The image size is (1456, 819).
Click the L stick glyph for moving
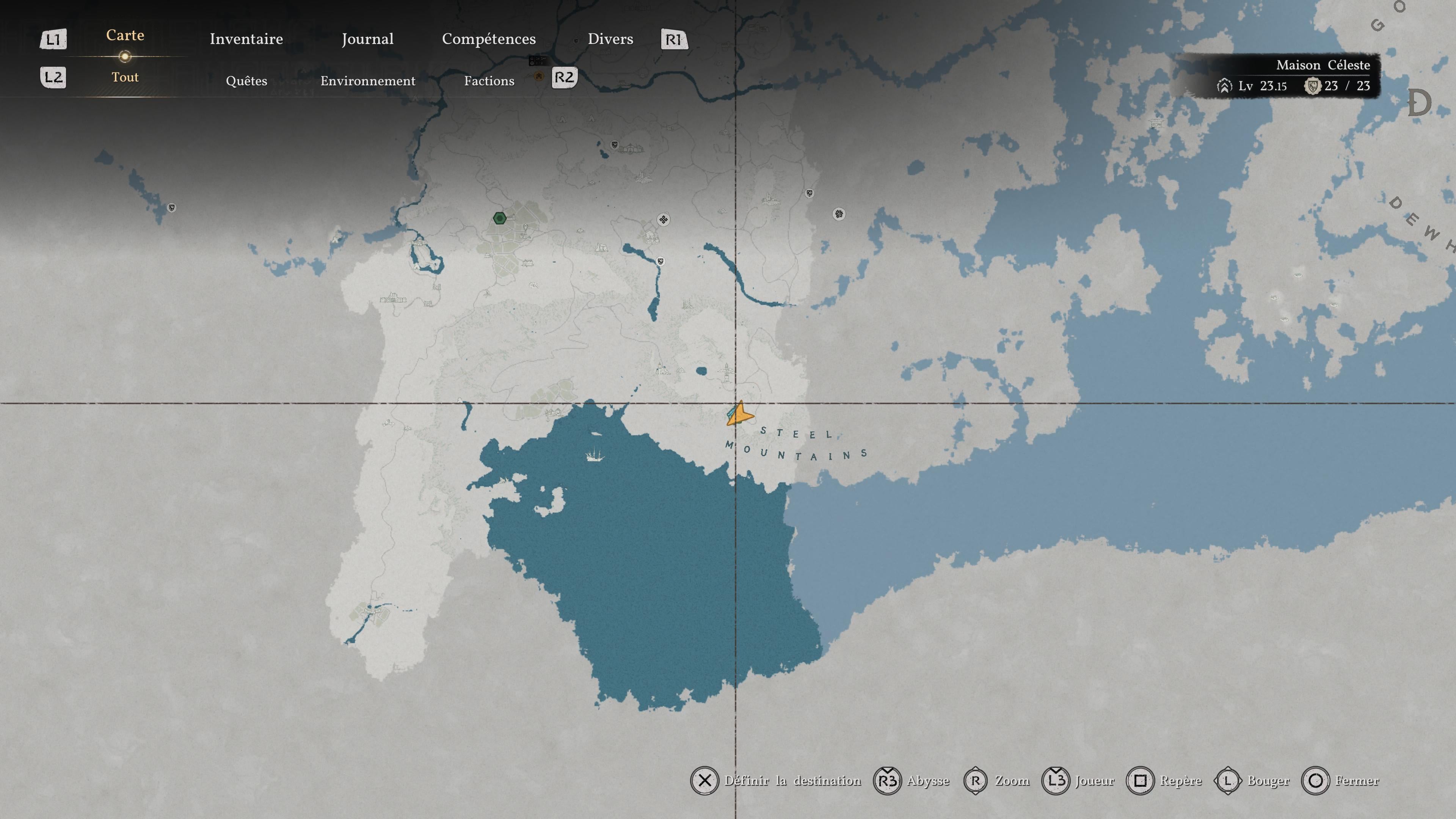[1228, 781]
